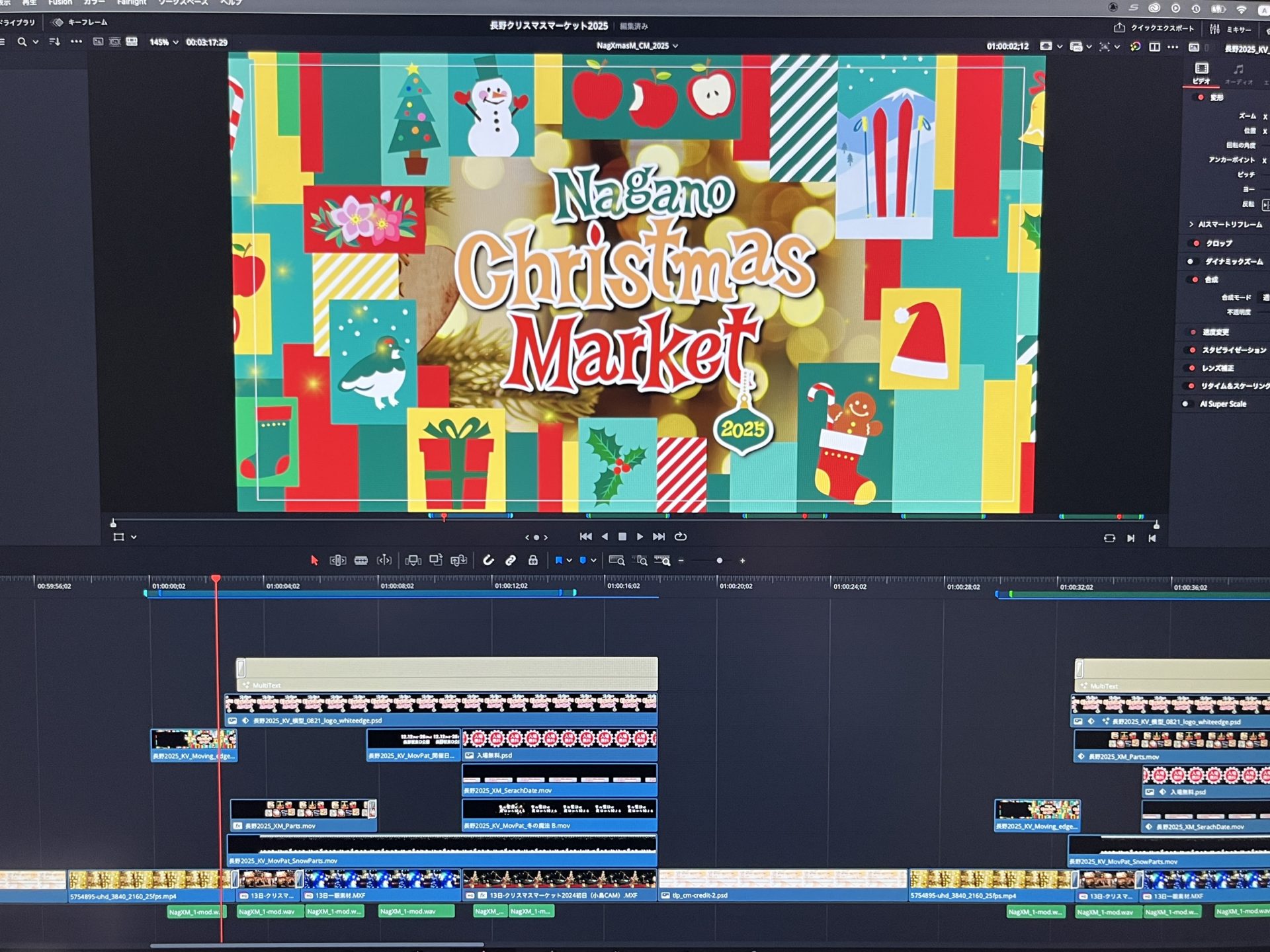1270x952 pixels.
Task: Click the position lock padlock icon
Action: [x=533, y=561]
